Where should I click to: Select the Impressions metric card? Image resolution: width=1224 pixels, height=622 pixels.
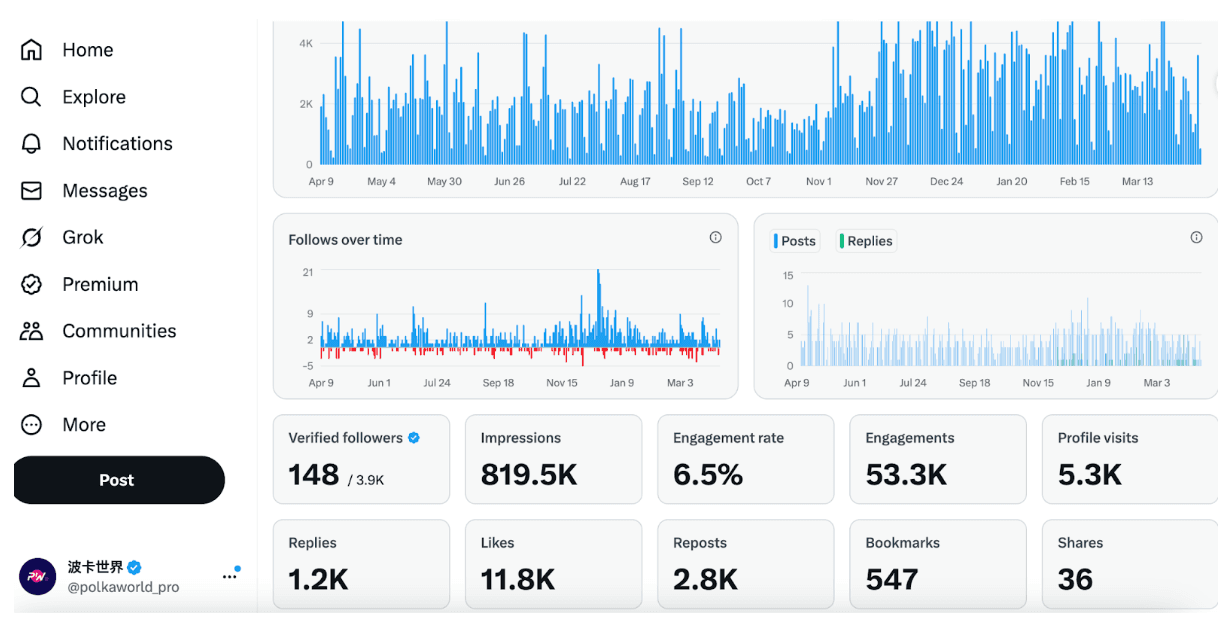[553, 459]
